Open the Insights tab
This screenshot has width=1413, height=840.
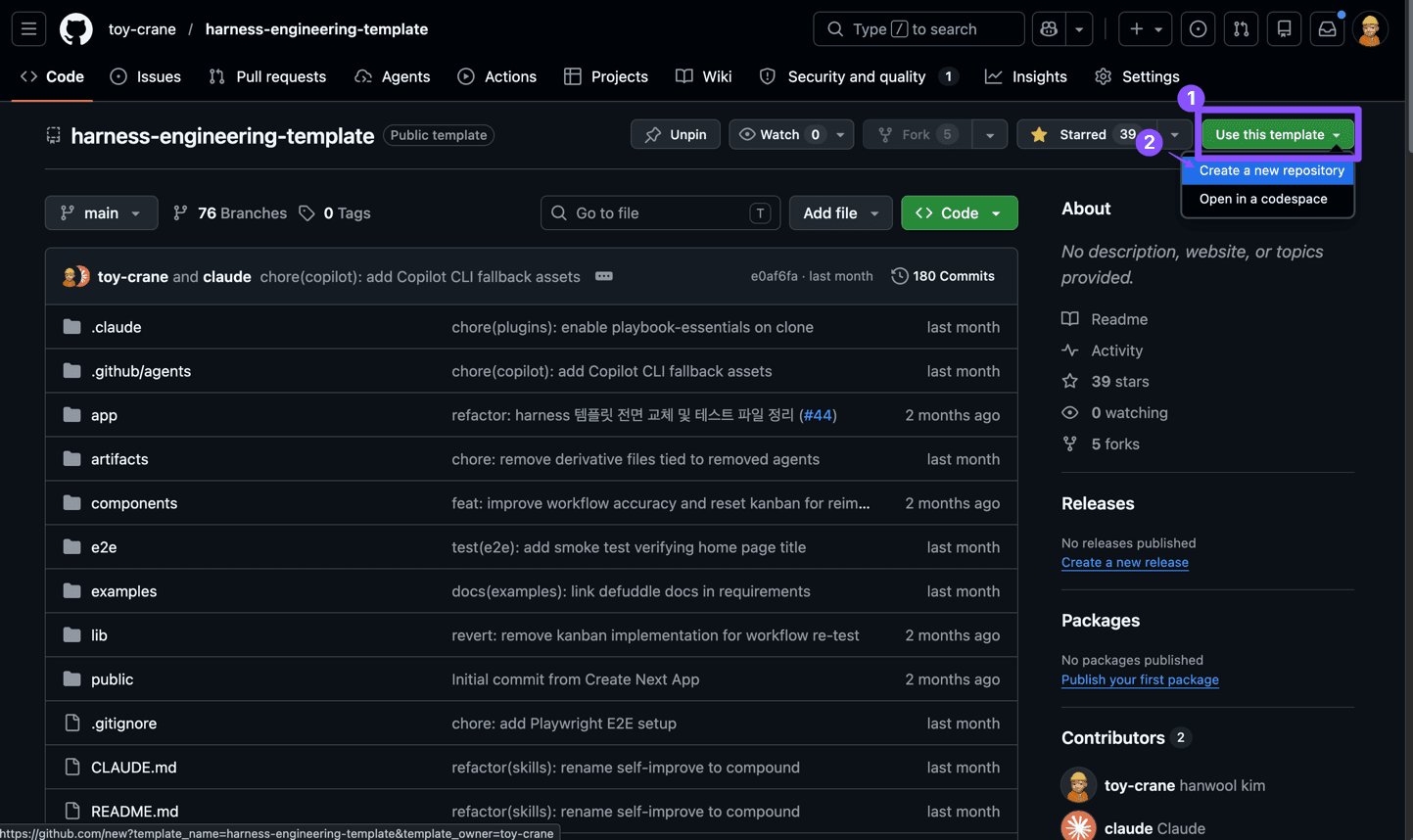[x=1025, y=76]
